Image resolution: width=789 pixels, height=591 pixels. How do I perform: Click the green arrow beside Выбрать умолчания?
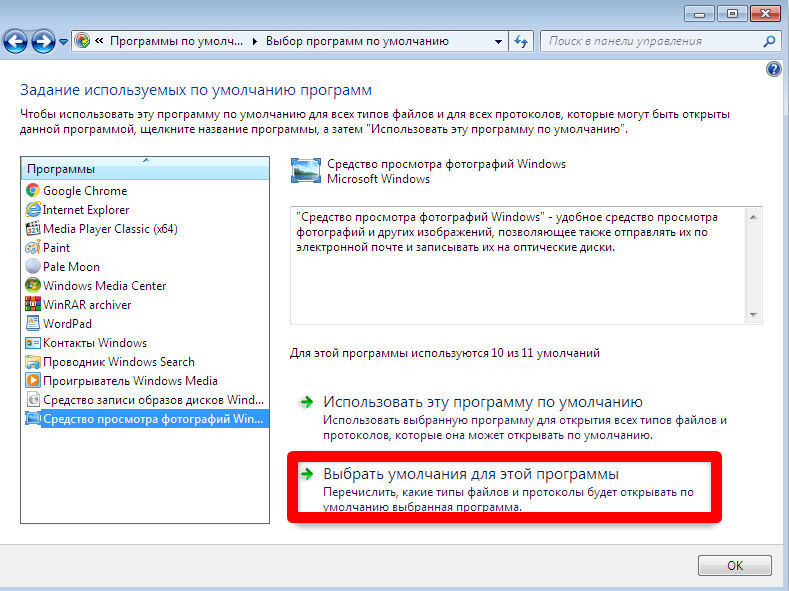pos(306,474)
